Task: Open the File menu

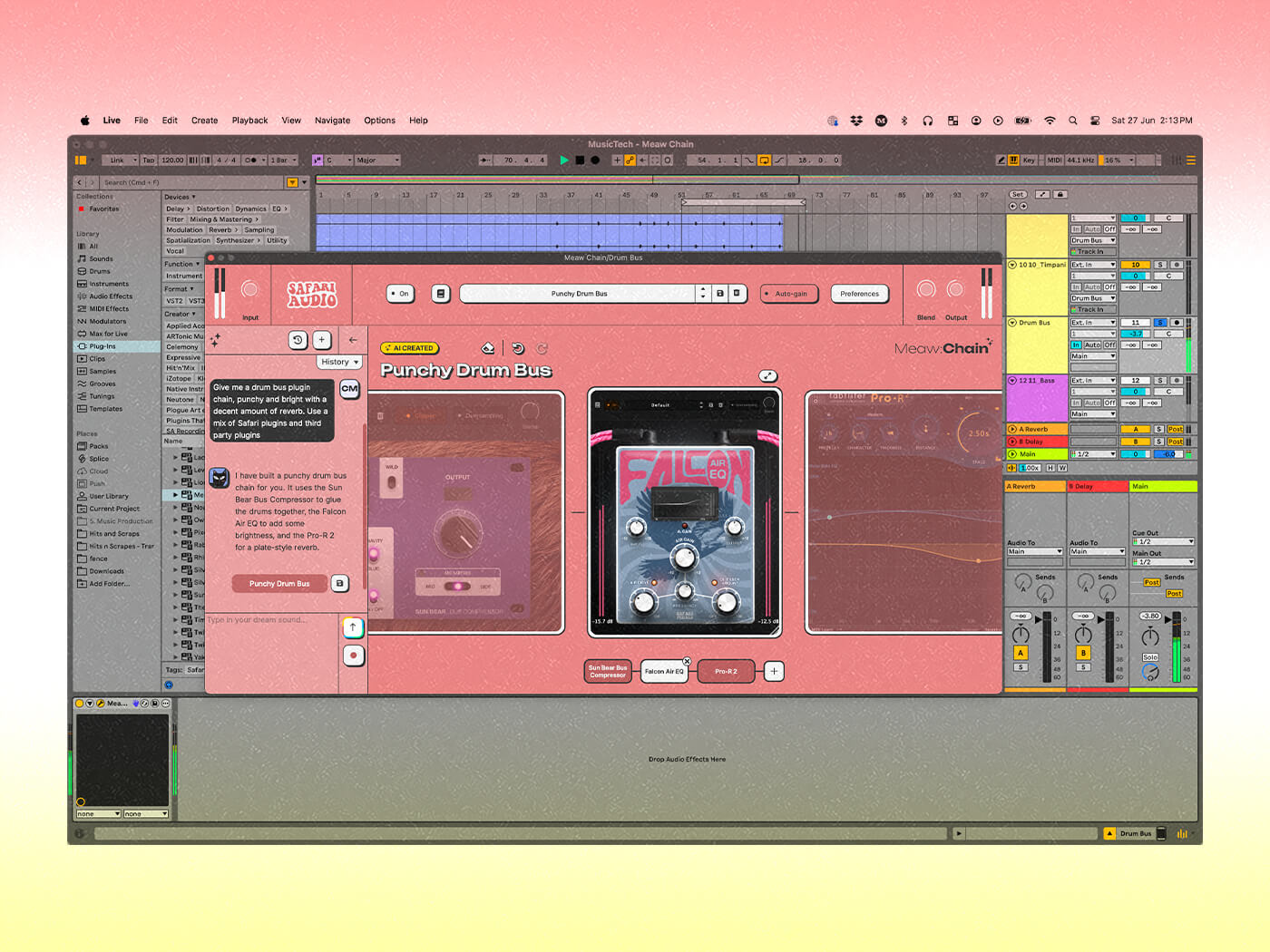Action: (x=142, y=121)
